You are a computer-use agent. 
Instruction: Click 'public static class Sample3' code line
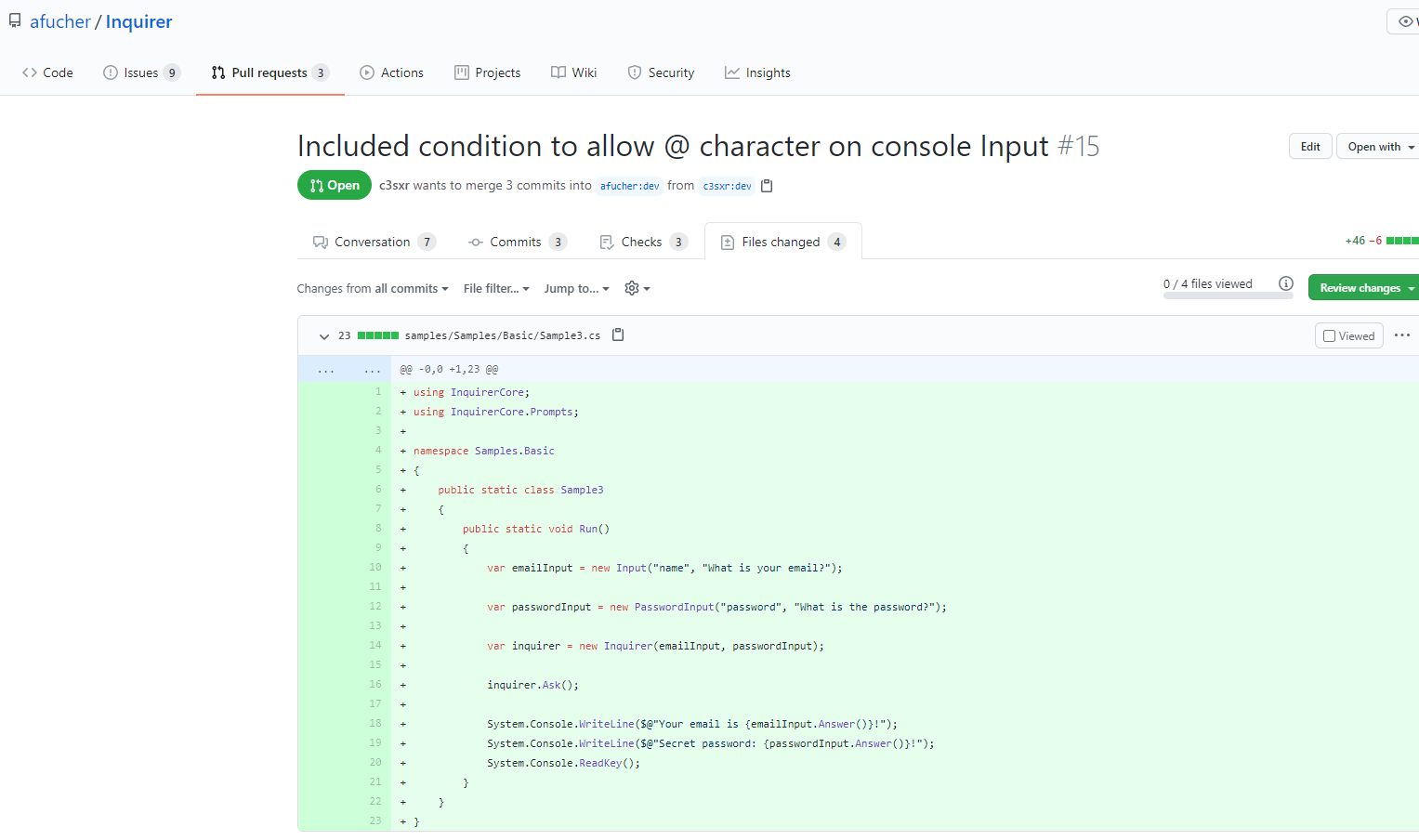(521, 490)
